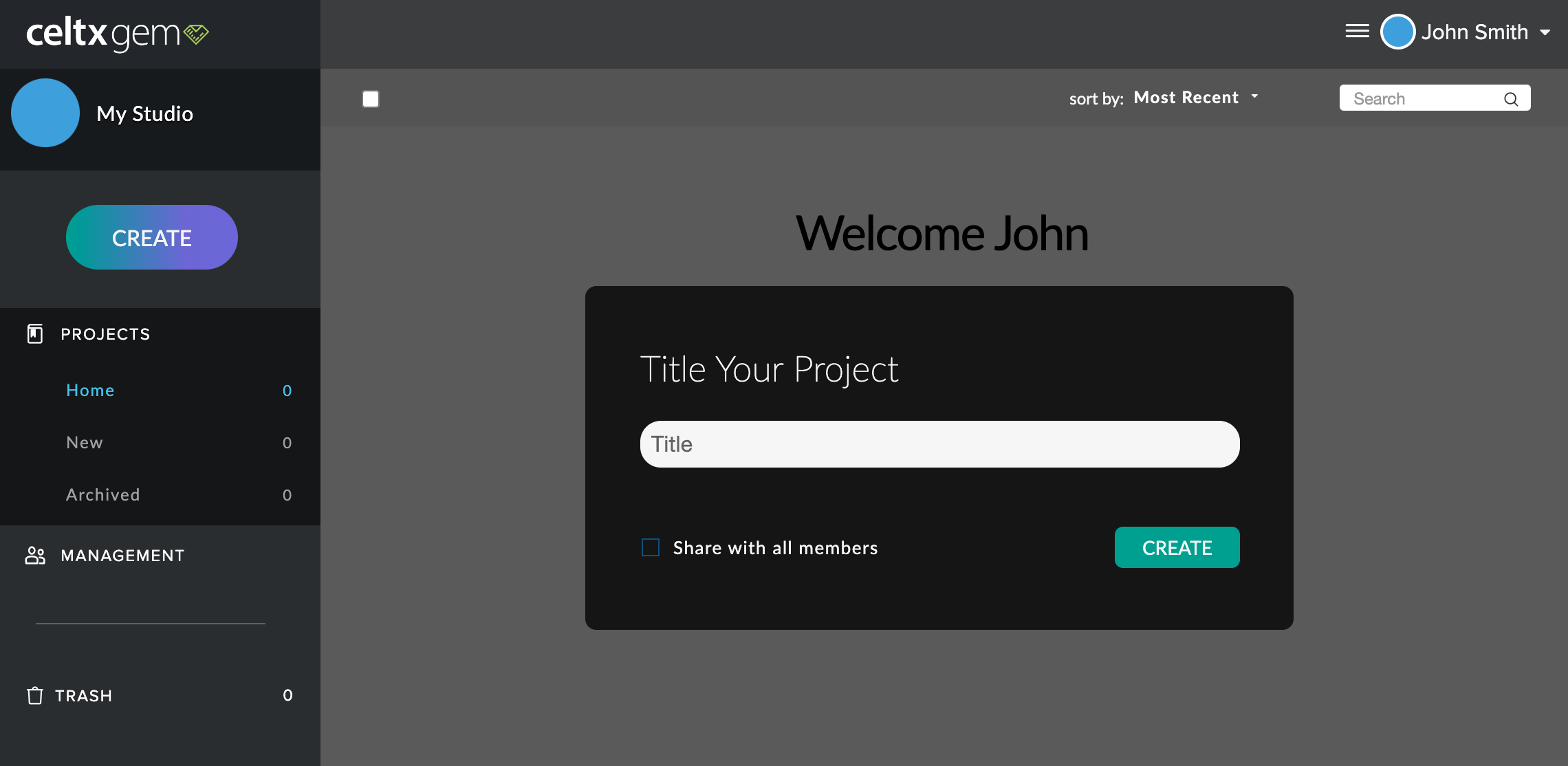Click the Share with all members label
The image size is (1568, 766).
(x=776, y=548)
